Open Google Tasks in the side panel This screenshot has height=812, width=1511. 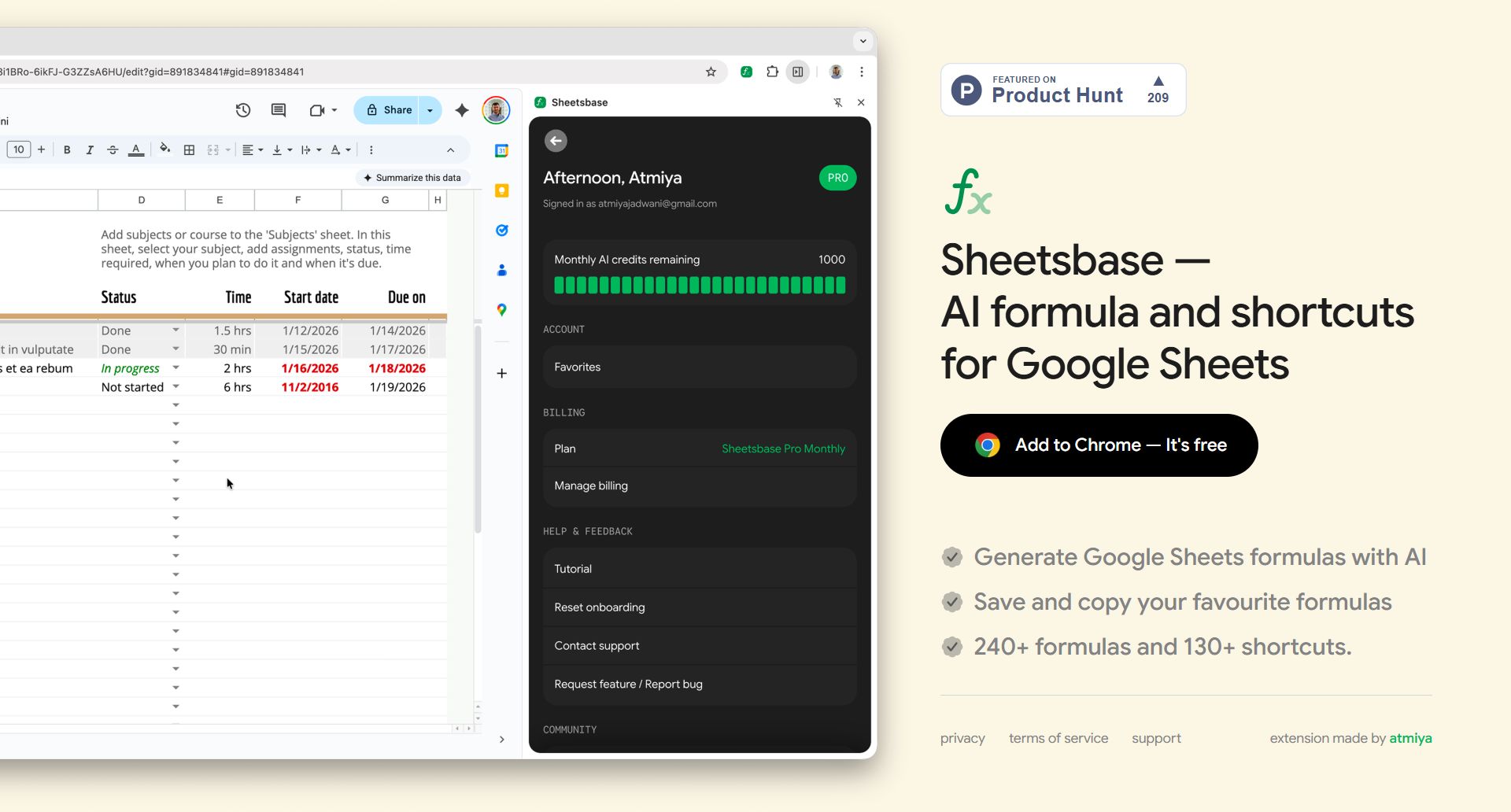501,231
